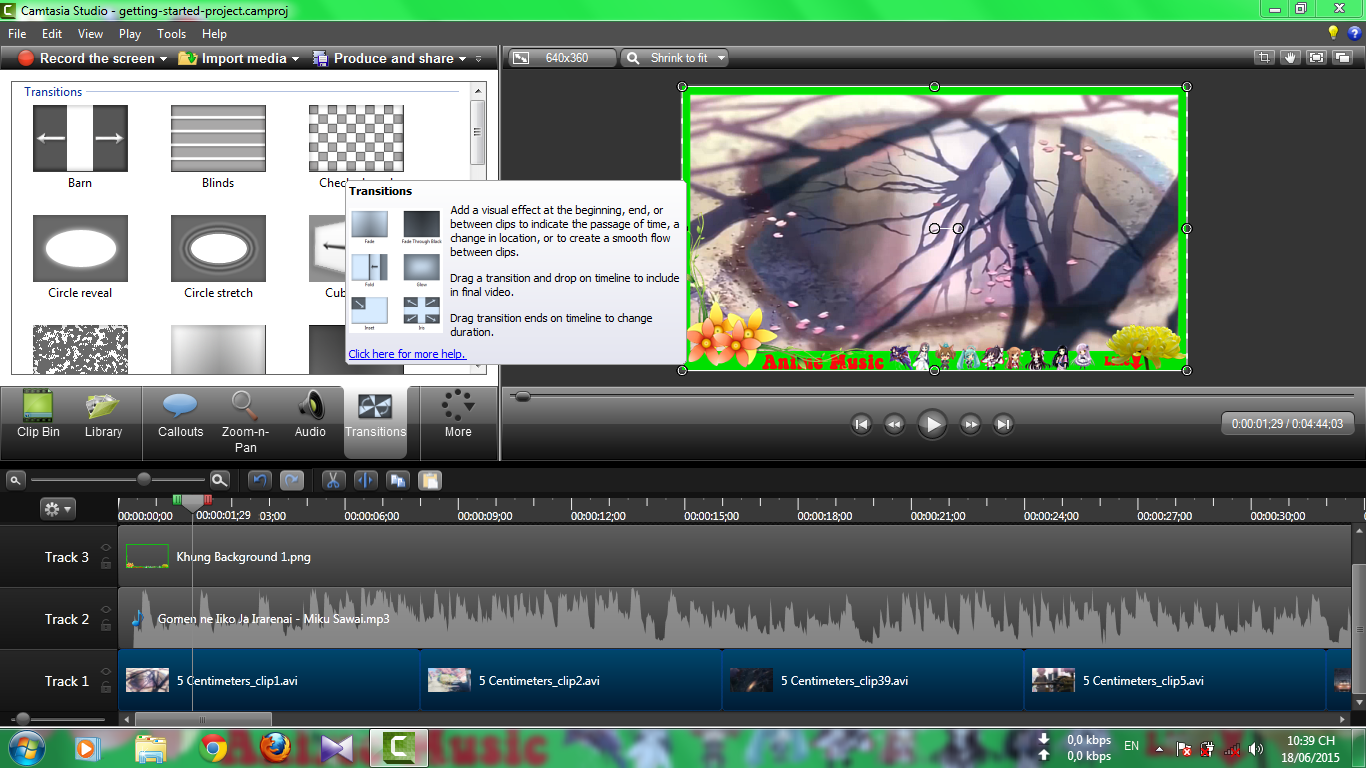The width and height of the screenshot is (1366, 768).
Task: Jump to next clip button
Action: (x=1003, y=424)
